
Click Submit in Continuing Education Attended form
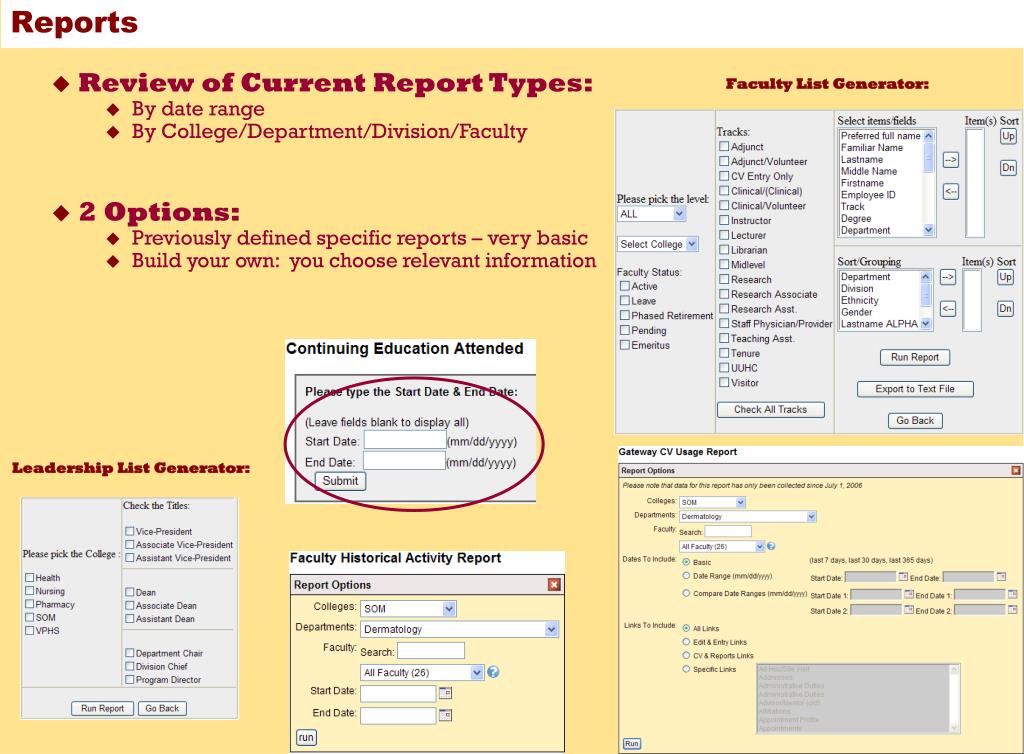pos(340,480)
